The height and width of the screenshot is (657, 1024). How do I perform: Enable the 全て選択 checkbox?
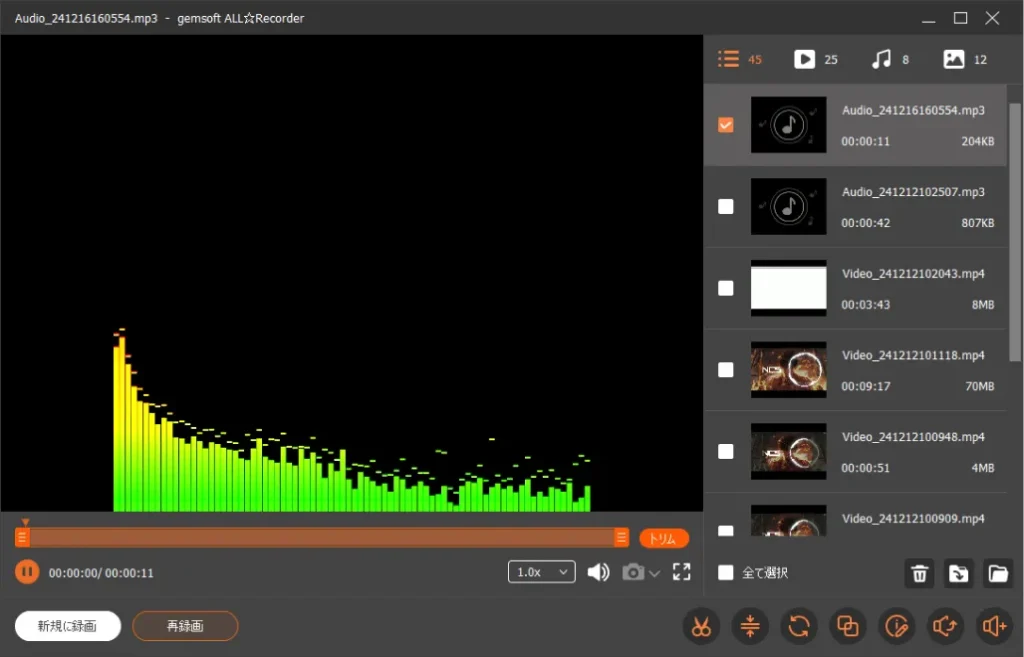pos(726,573)
